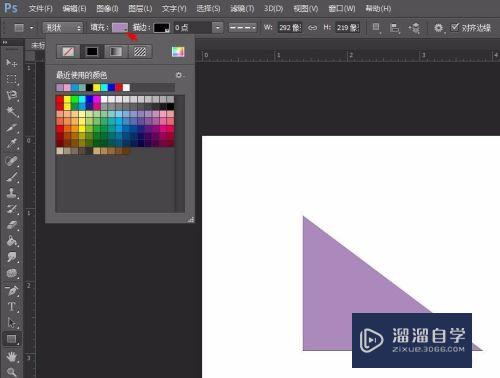Select the Type tool
The image size is (500, 378).
point(11,306)
